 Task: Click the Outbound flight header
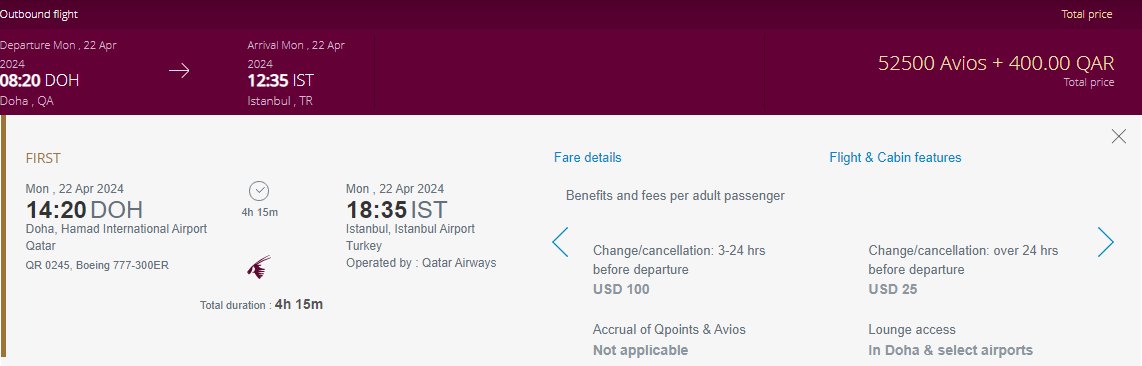click(39, 14)
